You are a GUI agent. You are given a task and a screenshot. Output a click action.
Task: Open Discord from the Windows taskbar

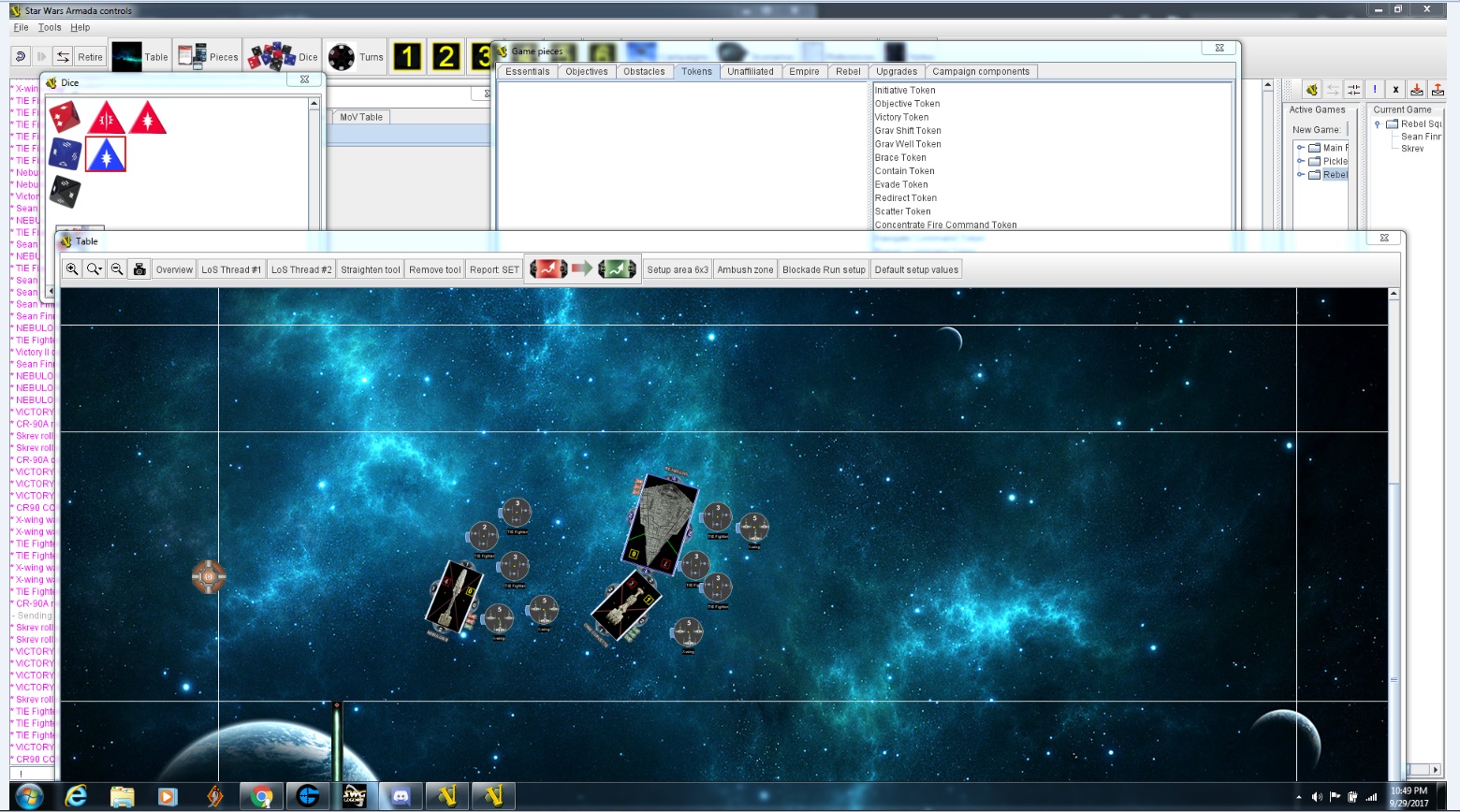point(401,796)
